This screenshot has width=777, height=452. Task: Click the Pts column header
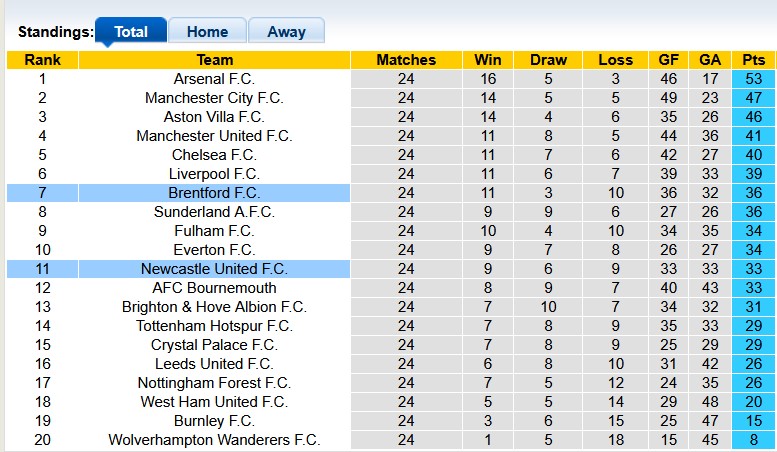pos(754,60)
